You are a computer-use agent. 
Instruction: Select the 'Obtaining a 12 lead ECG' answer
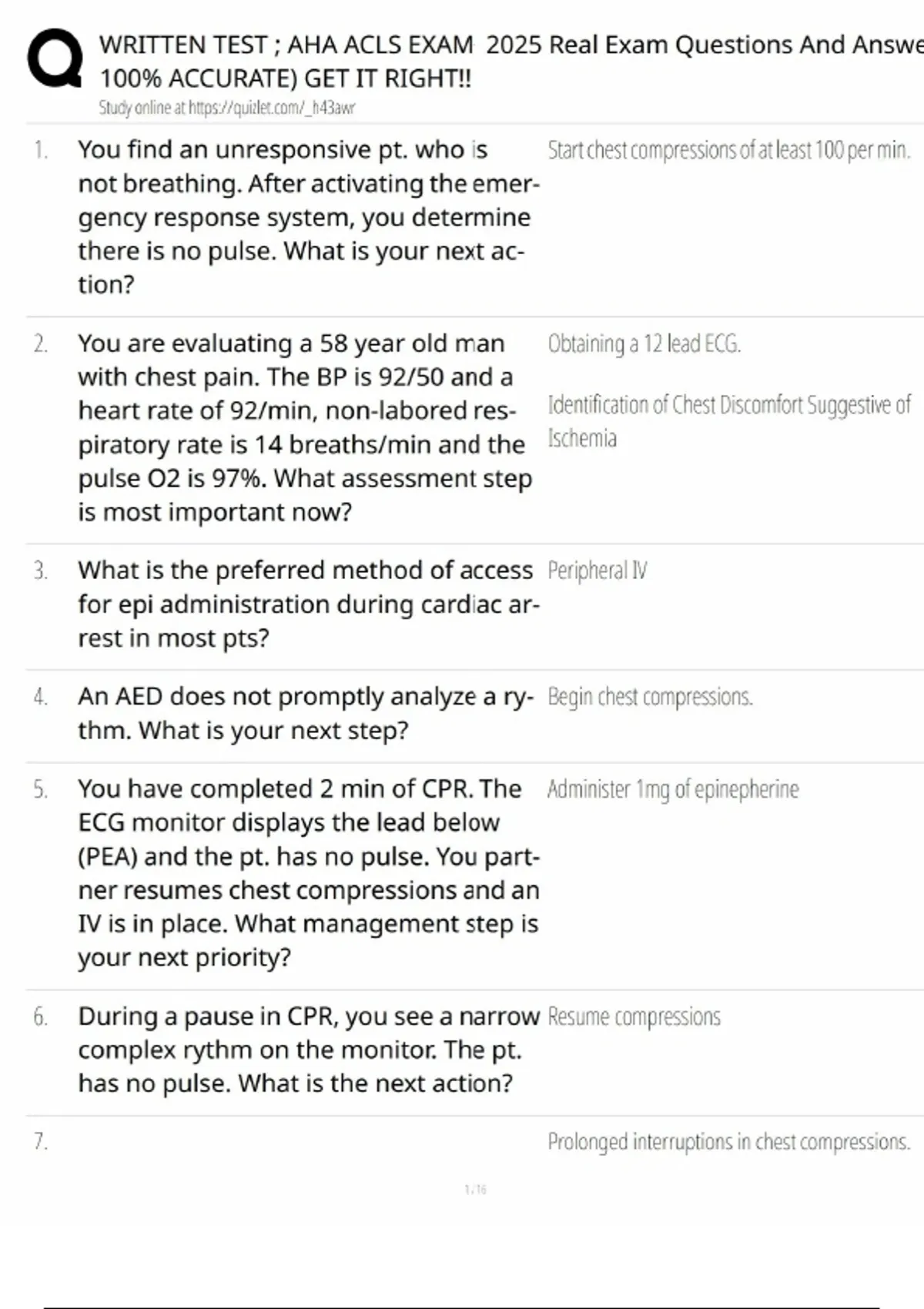pyautogui.click(x=644, y=343)
